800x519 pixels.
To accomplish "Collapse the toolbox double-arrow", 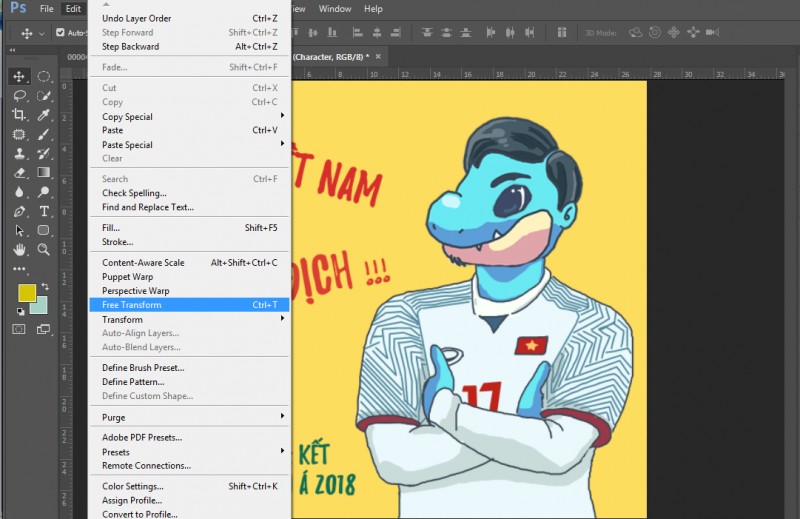I will point(12,50).
